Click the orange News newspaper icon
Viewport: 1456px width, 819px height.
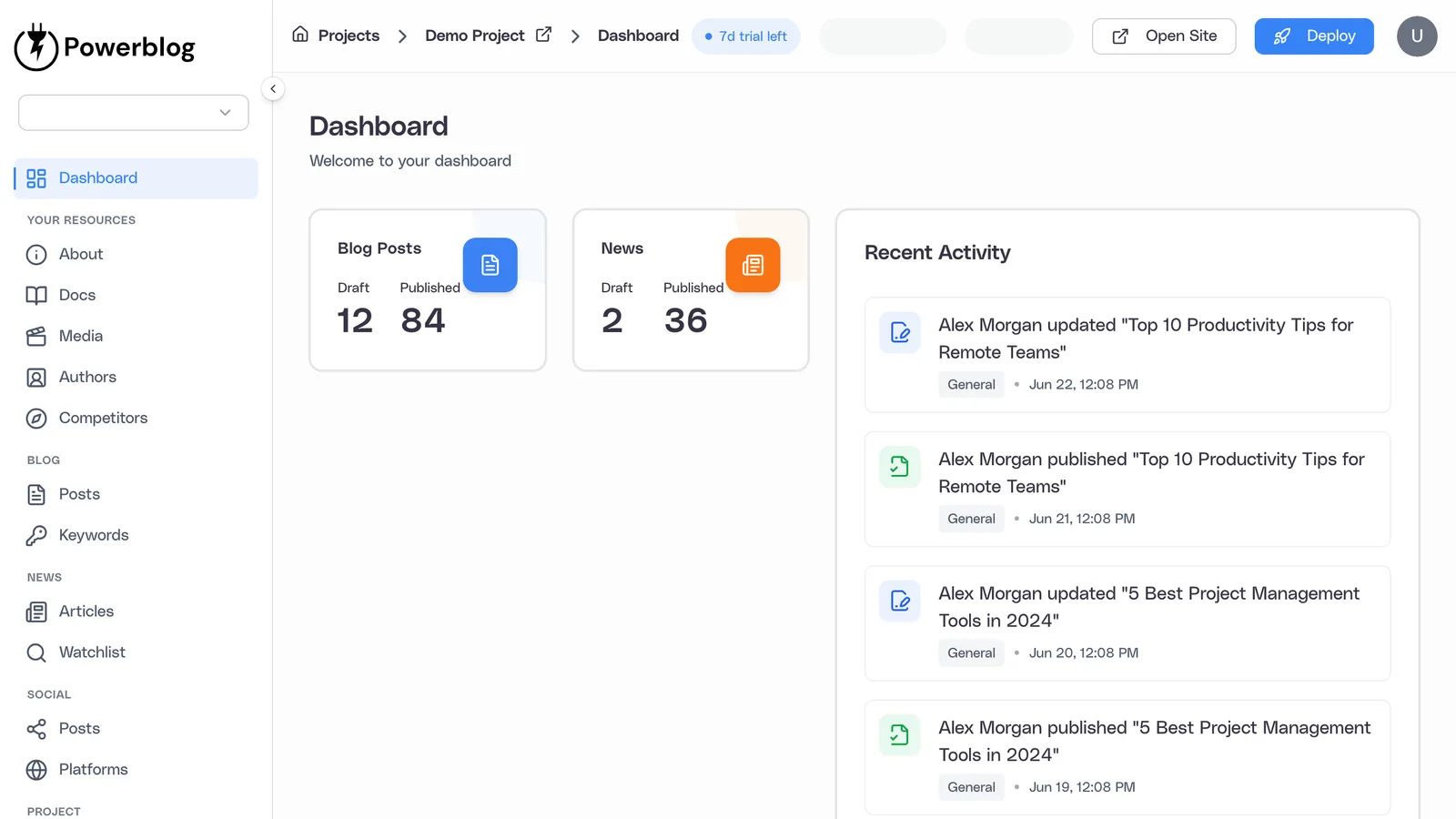click(753, 265)
